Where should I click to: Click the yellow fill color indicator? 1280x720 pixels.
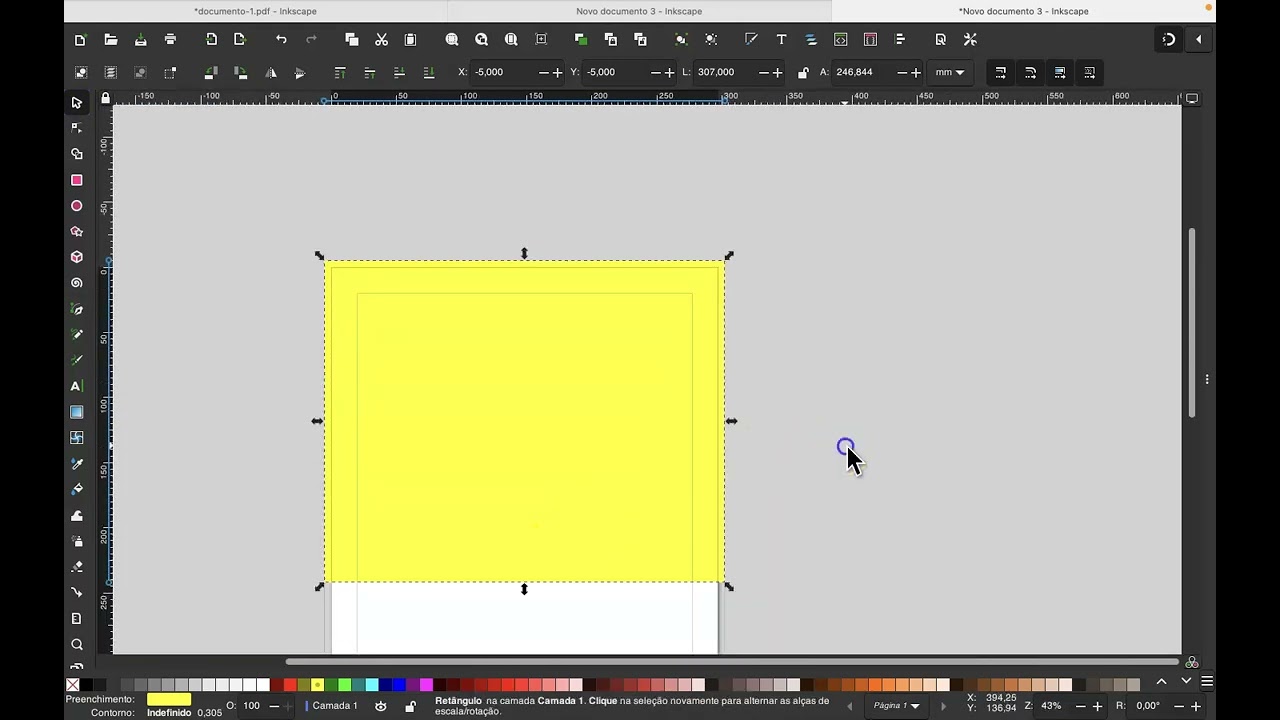tap(169, 700)
